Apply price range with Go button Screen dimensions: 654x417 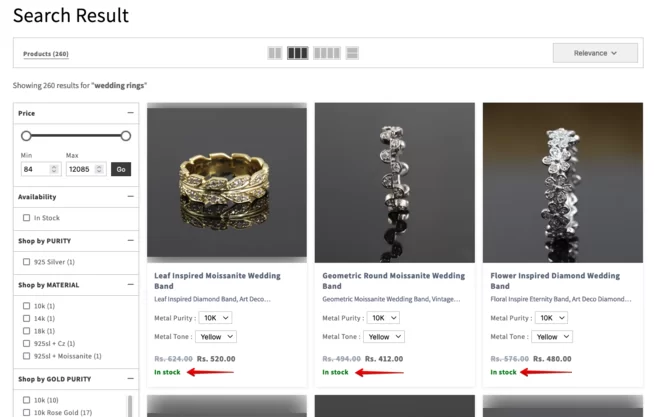121,169
